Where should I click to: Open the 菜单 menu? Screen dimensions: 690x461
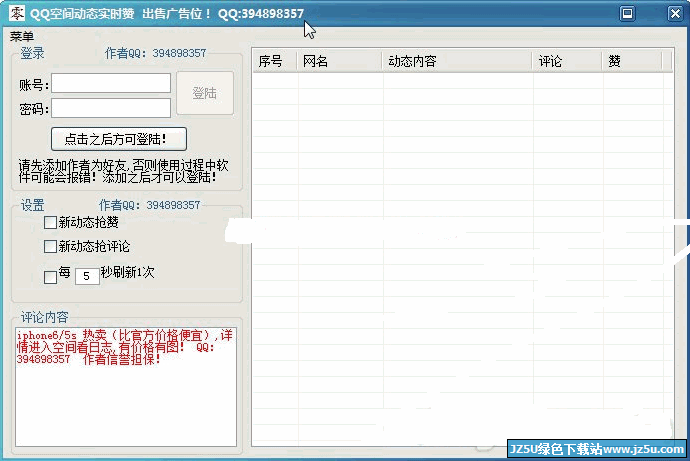(22, 36)
